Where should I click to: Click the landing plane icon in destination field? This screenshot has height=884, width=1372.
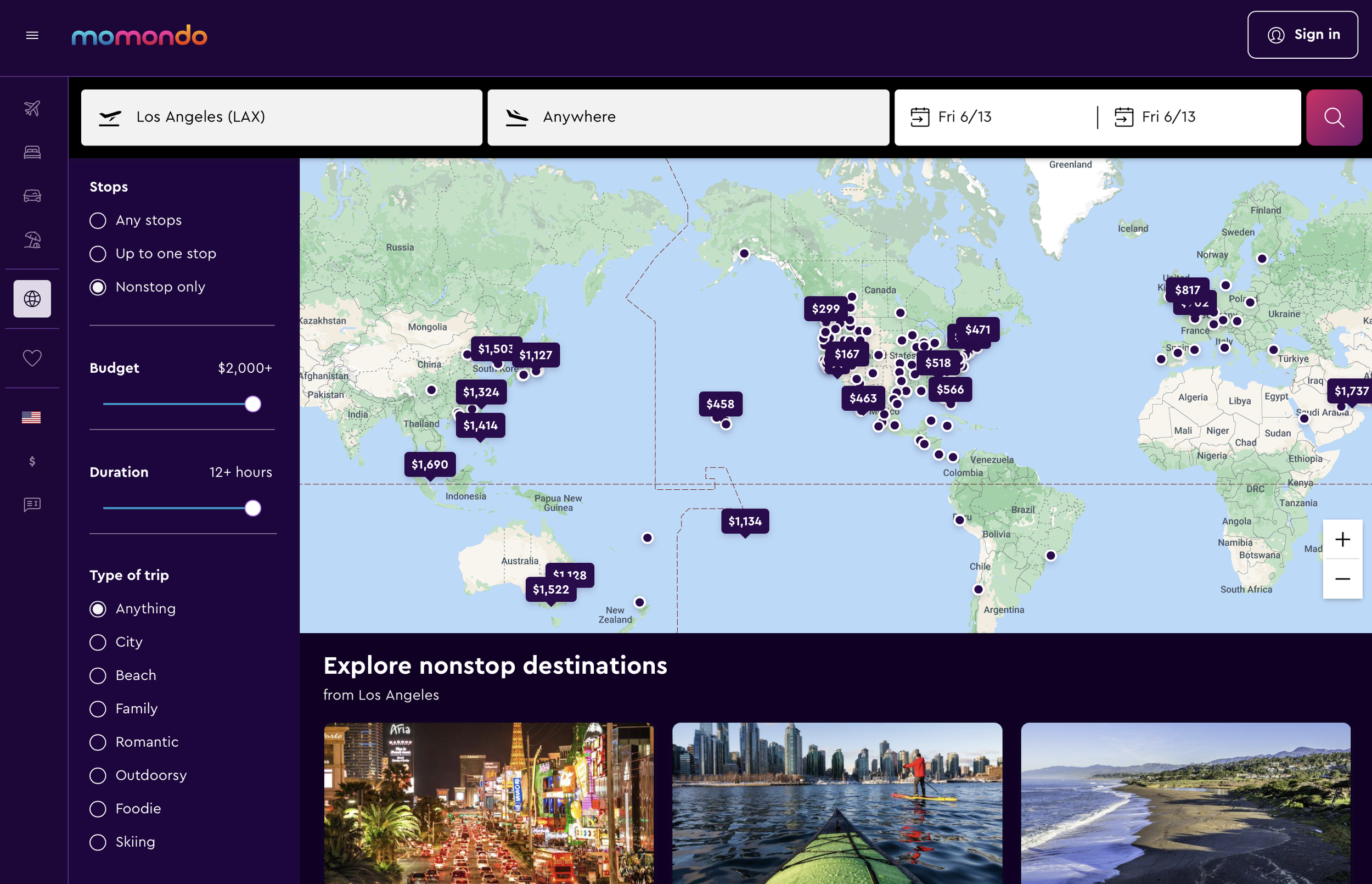pyautogui.click(x=517, y=118)
